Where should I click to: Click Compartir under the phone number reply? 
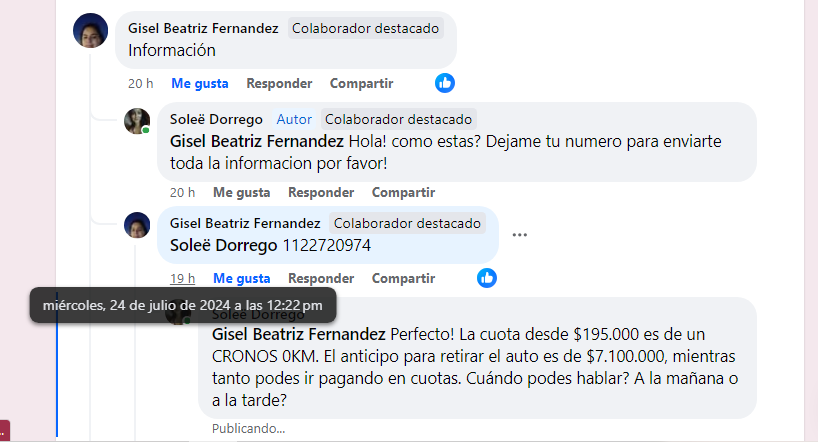click(x=403, y=278)
